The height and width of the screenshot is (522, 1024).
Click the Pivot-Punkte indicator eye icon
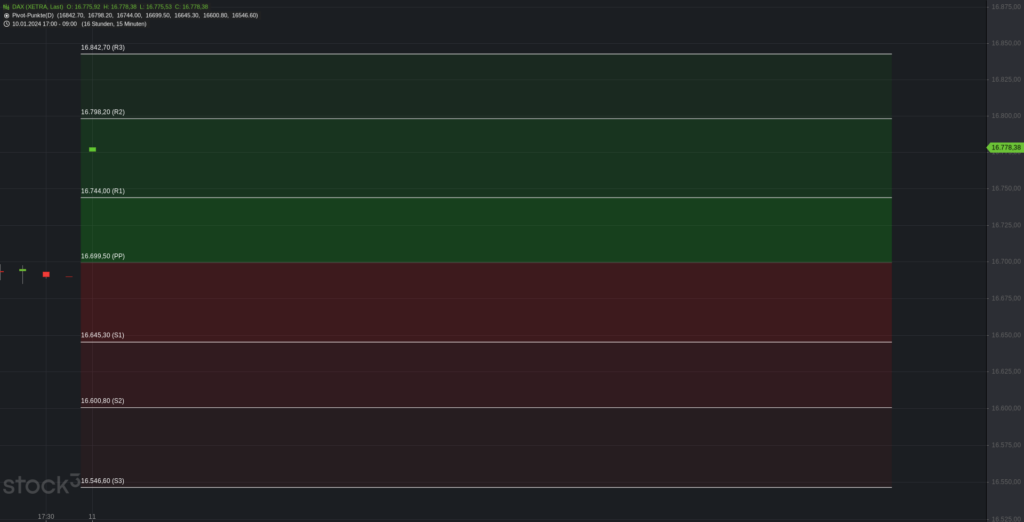click(7, 15)
